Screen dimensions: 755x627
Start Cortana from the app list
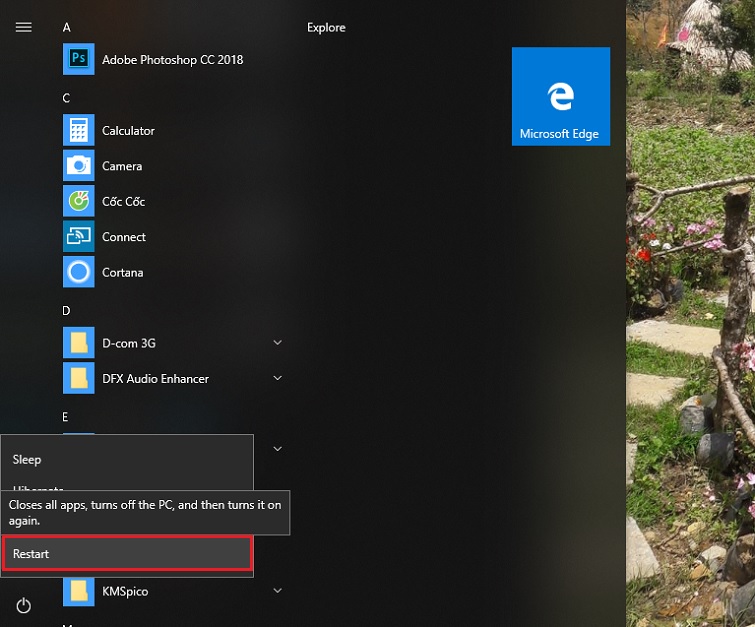coord(122,273)
